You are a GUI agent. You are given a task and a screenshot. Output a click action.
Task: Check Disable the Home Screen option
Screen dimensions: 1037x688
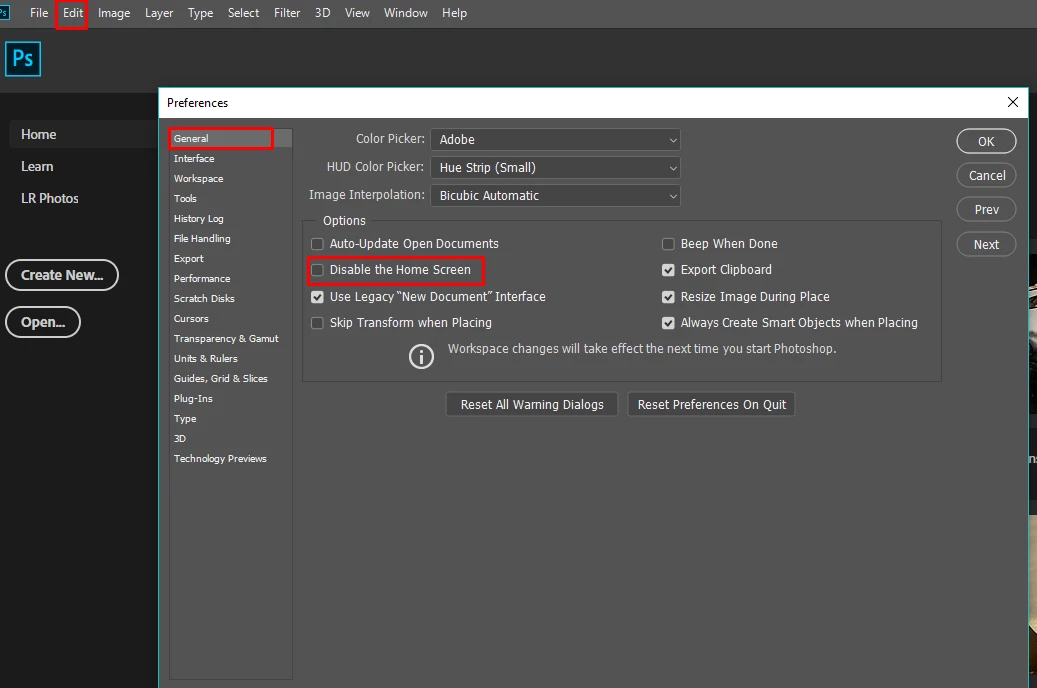(x=317, y=270)
